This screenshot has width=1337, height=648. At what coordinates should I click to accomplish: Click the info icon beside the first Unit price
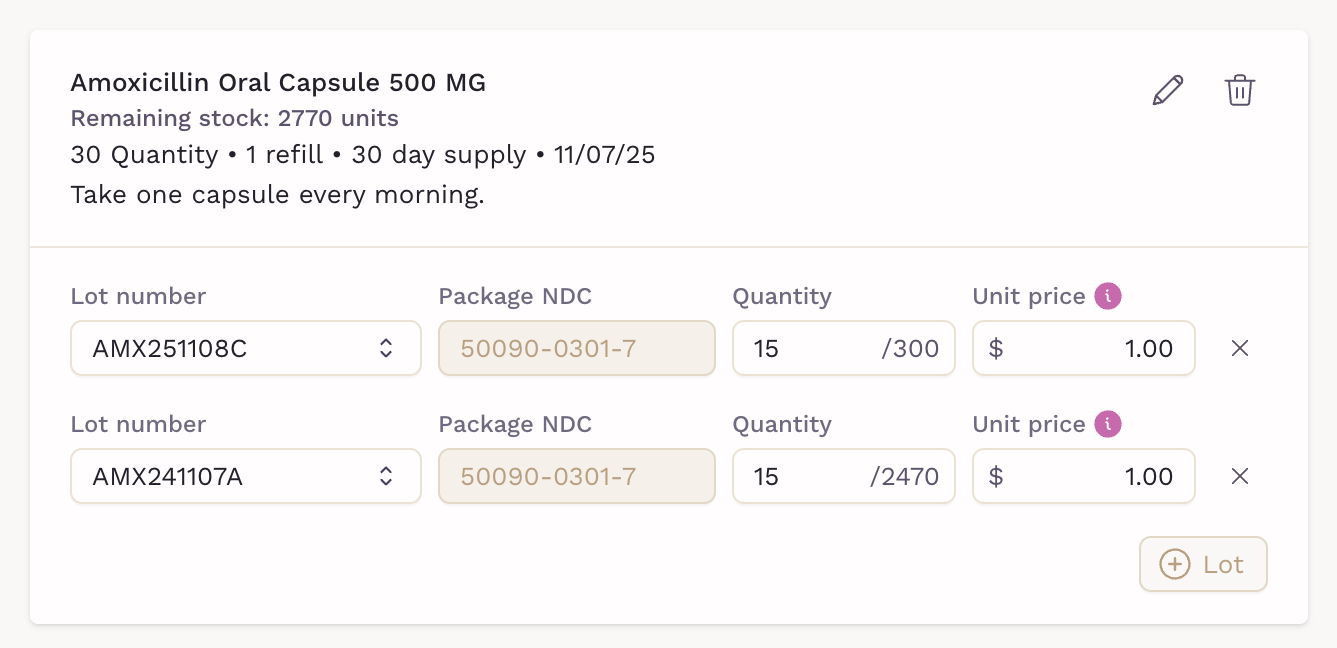pyautogui.click(x=1108, y=296)
